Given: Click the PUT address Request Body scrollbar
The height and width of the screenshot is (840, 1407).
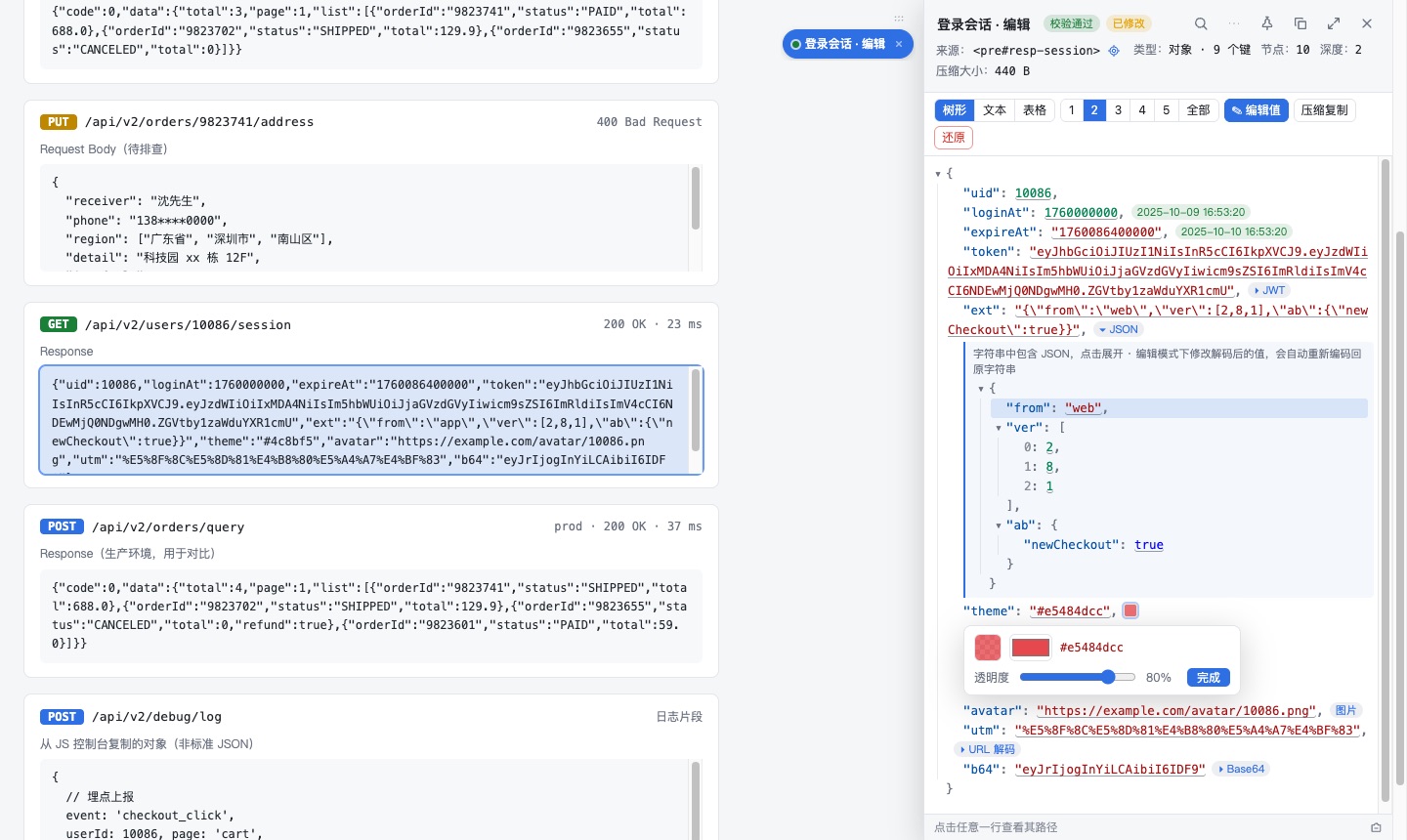Looking at the screenshot, I should pyautogui.click(x=696, y=198).
